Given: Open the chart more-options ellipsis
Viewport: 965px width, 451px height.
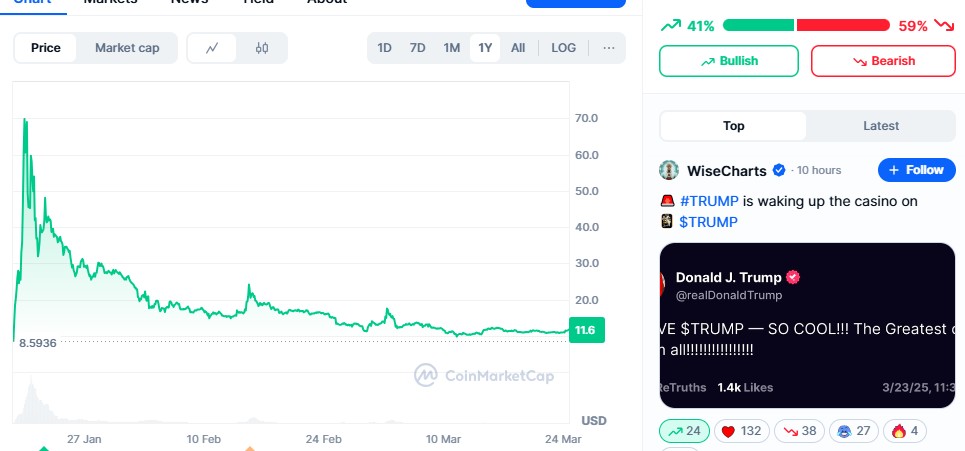Looking at the screenshot, I should pyautogui.click(x=608, y=47).
